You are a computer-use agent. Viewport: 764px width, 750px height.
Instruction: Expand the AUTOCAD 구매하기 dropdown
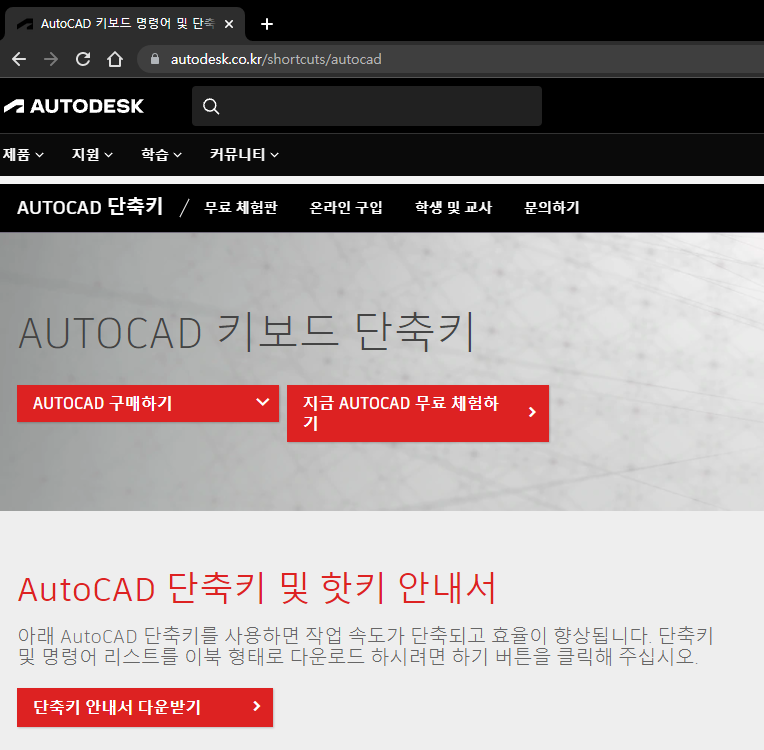(x=148, y=404)
